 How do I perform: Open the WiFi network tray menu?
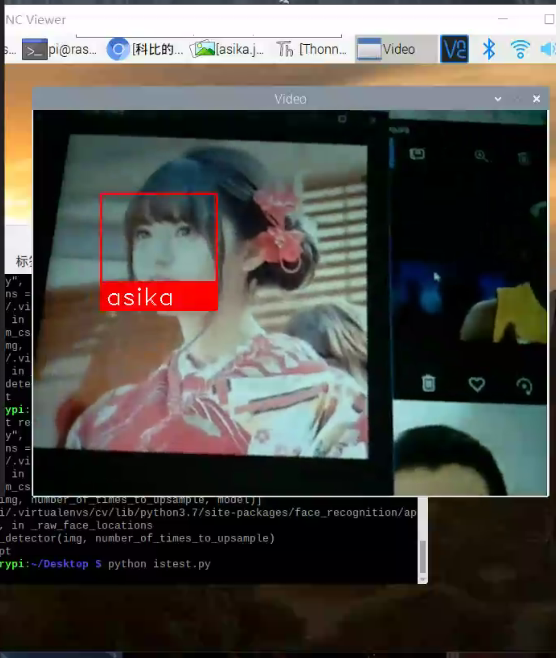520,49
